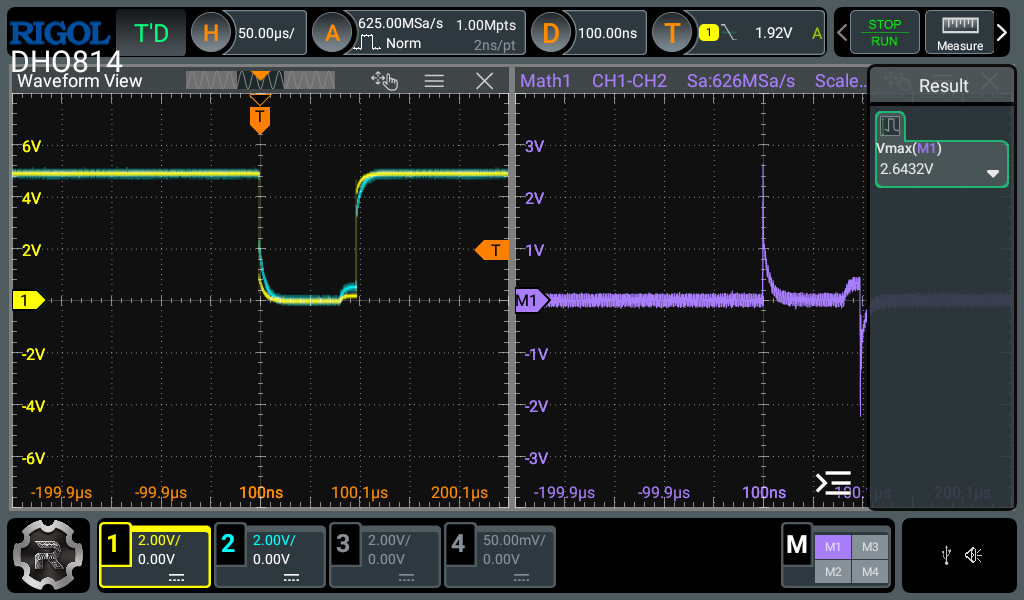Toggle channel 1 on or off
This screenshot has height=600, width=1024.
click(x=113, y=544)
